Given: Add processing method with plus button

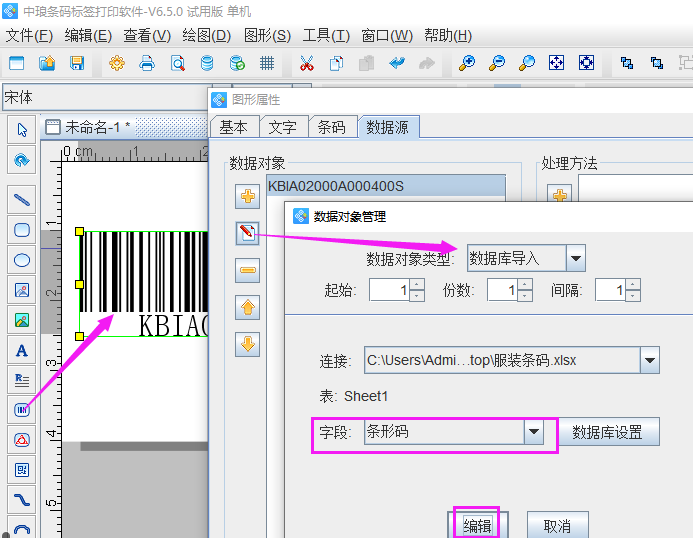Looking at the screenshot, I should click(x=560, y=195).
